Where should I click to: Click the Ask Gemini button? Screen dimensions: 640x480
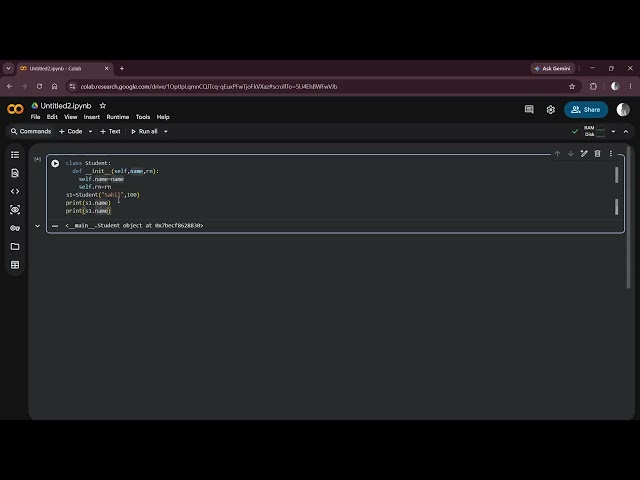click(x=553, y=69)
